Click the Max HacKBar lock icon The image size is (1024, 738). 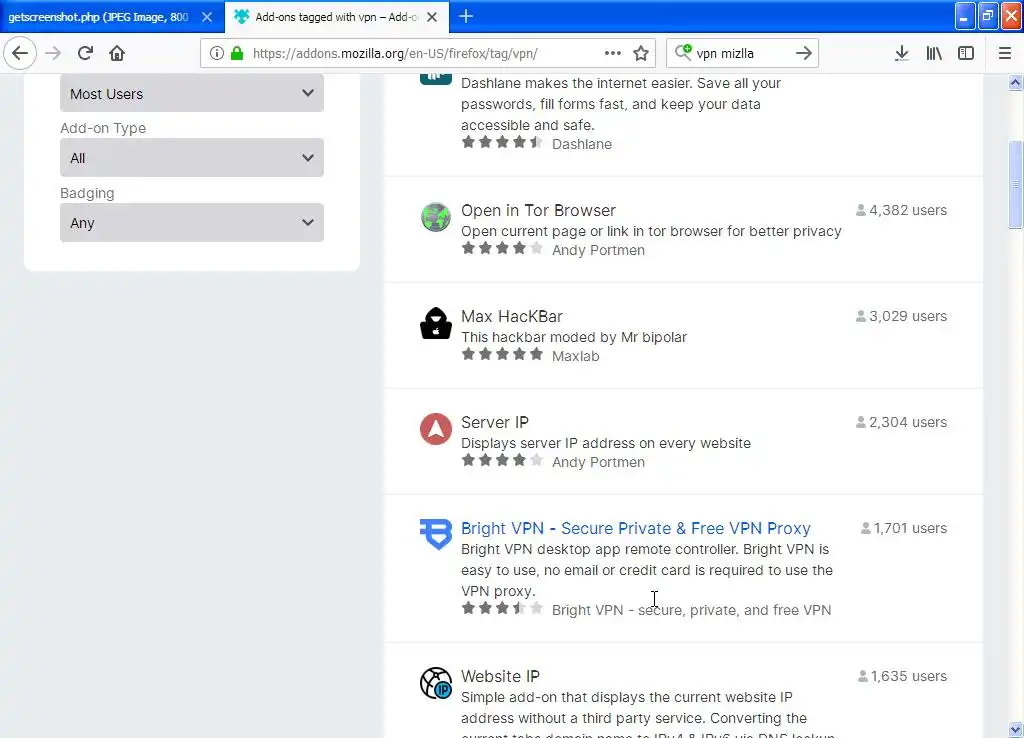tap(436, 323)
